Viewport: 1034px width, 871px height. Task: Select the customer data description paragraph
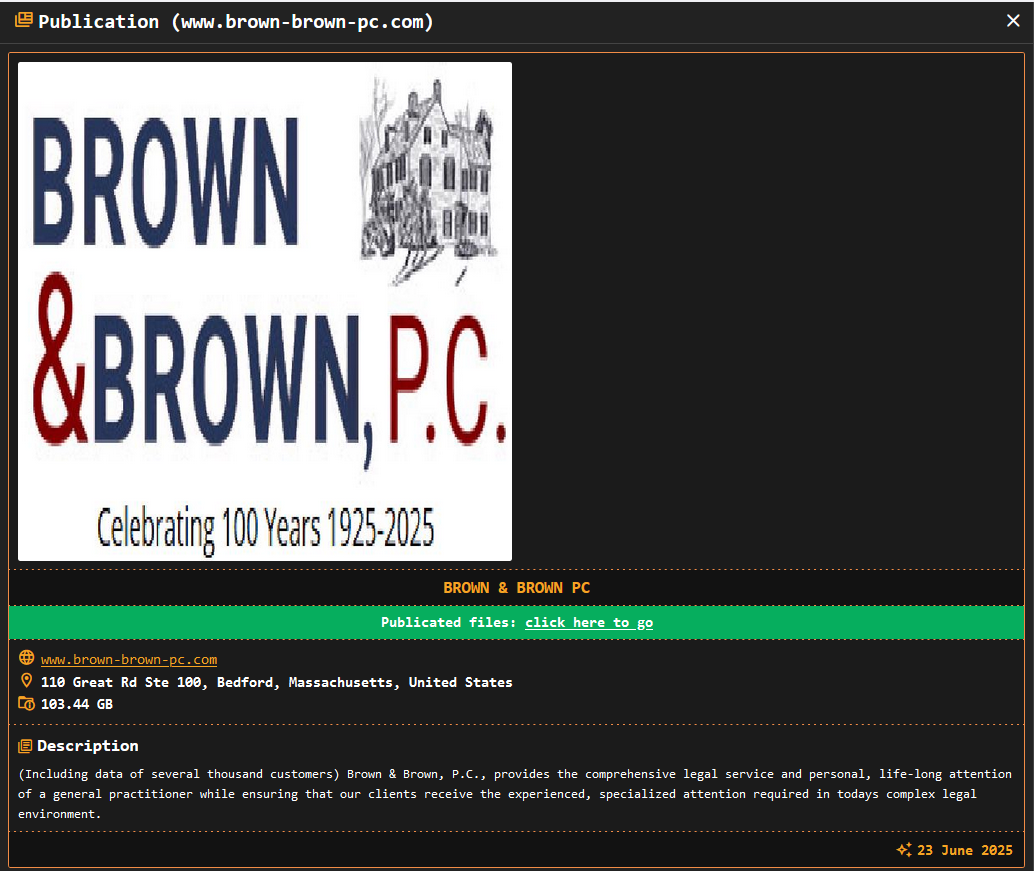500,793
